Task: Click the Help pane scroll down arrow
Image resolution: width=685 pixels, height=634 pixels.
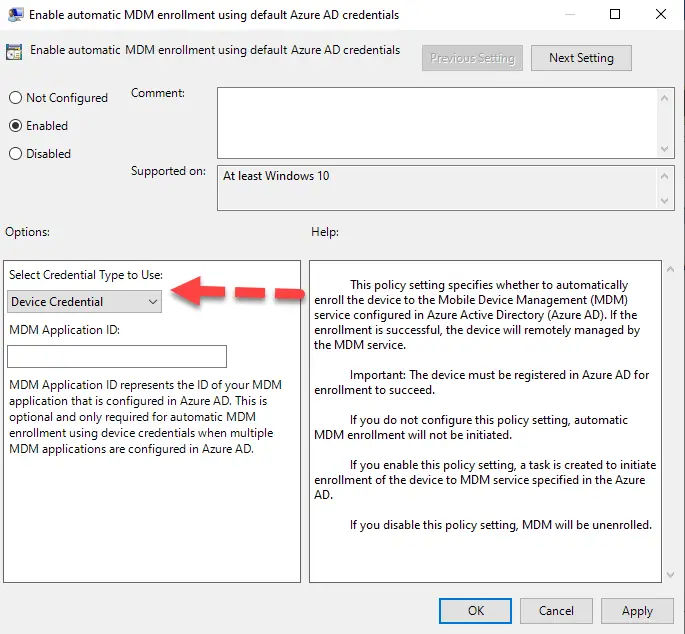Action: click(670, 575)
